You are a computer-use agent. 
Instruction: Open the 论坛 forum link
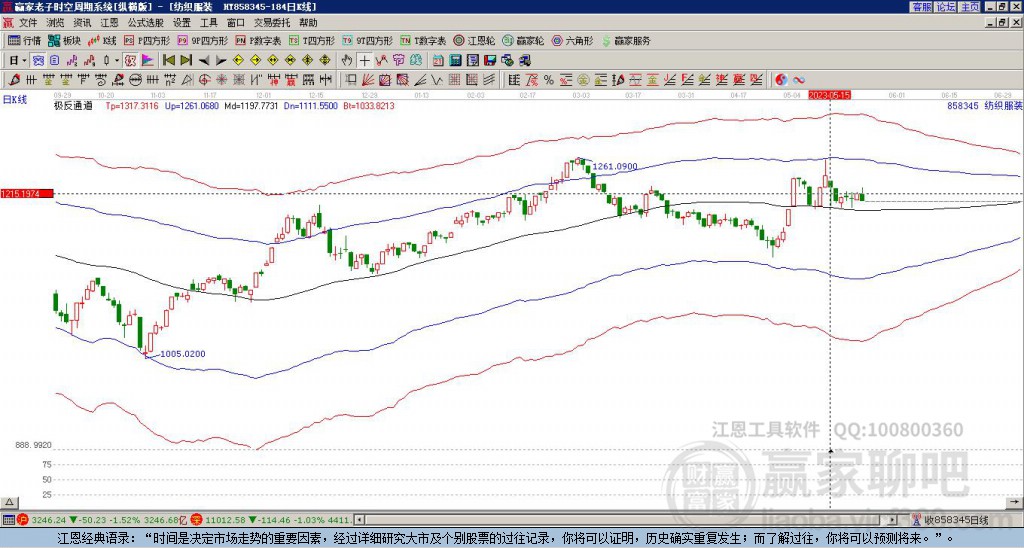pyautogui.click(x=945, y=7)
